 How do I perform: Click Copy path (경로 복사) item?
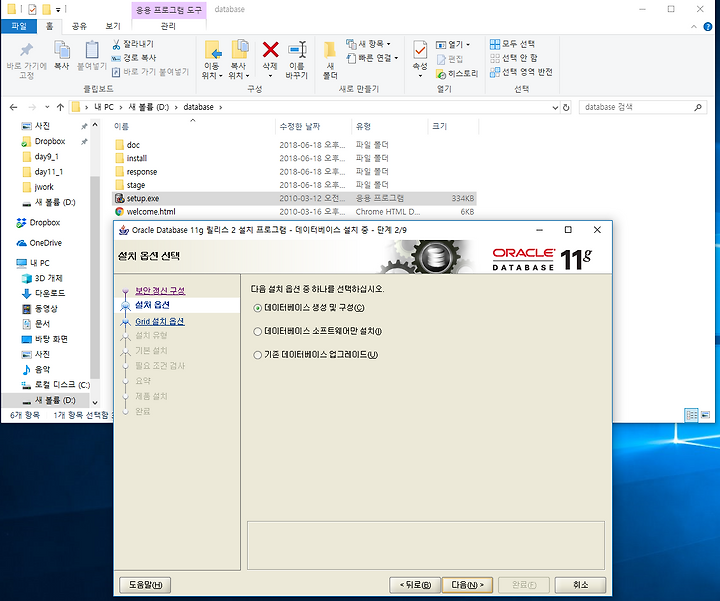tap(134, 58)
